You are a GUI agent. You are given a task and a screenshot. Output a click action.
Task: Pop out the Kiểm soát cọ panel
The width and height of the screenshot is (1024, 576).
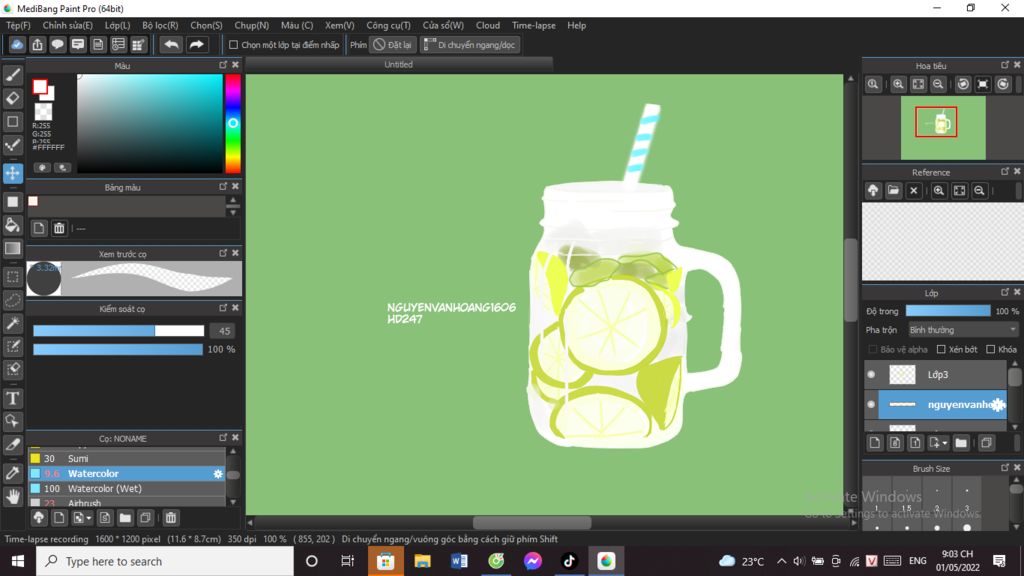coord(223,308)
